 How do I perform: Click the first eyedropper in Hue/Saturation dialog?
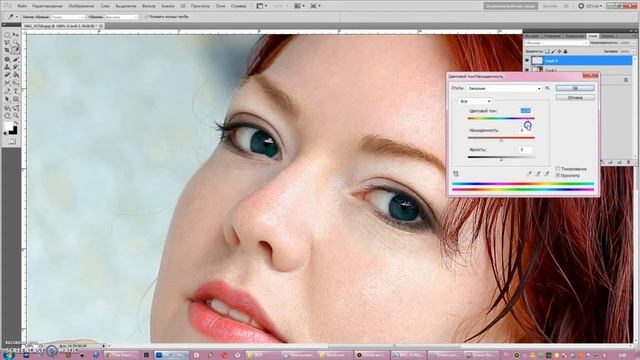pos(529,174)
